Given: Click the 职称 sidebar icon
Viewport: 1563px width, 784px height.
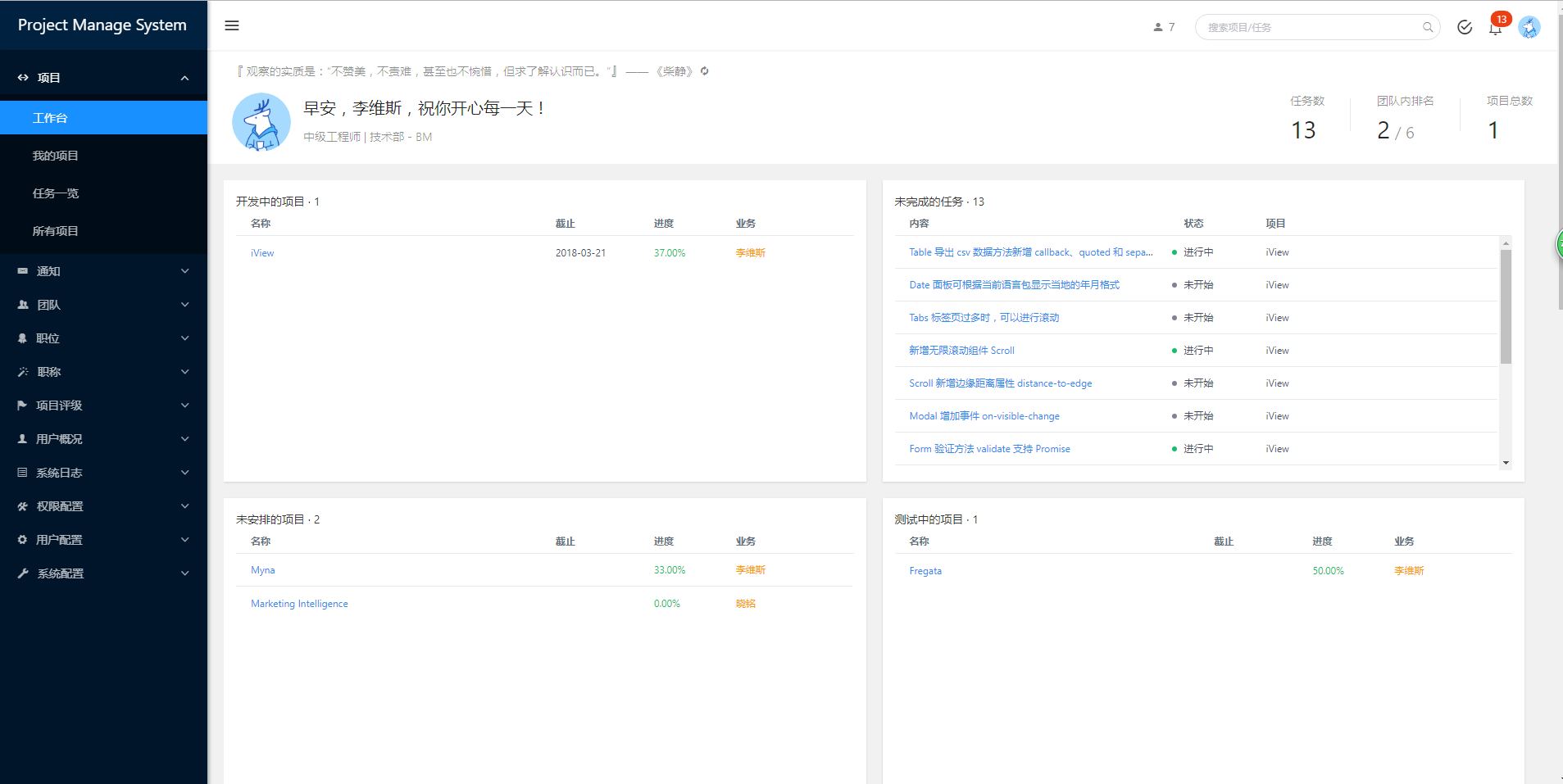Looking at the screenshot, I should pos(23,372).
